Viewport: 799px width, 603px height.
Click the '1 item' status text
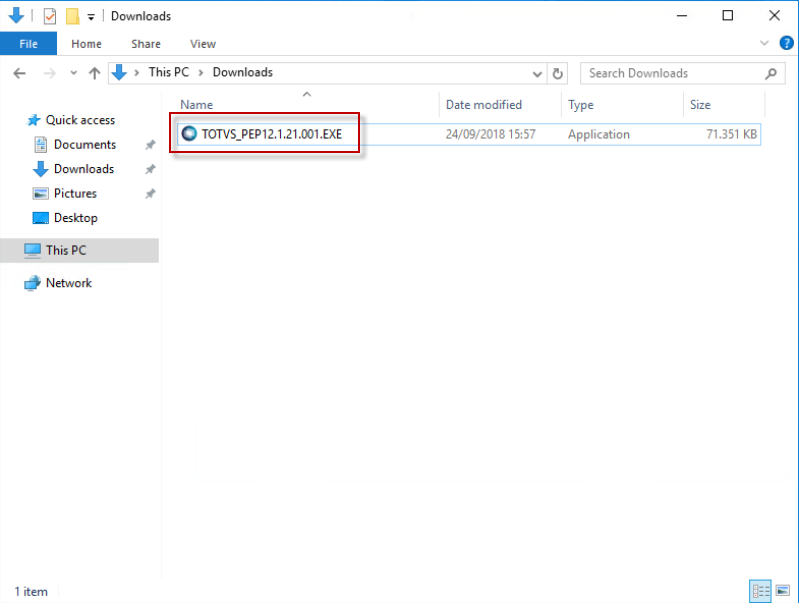[x=31, y=592]
